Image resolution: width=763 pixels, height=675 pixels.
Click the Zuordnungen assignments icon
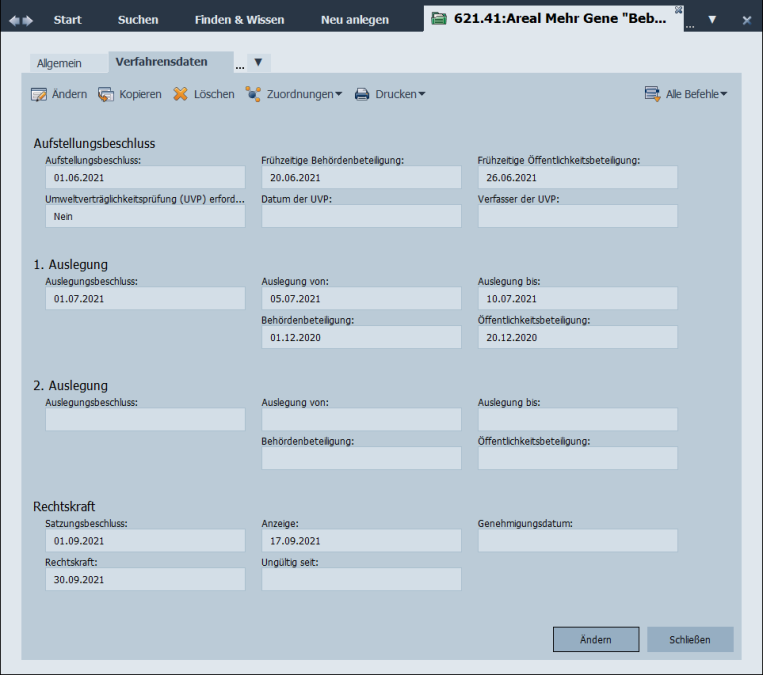(254, 95)
